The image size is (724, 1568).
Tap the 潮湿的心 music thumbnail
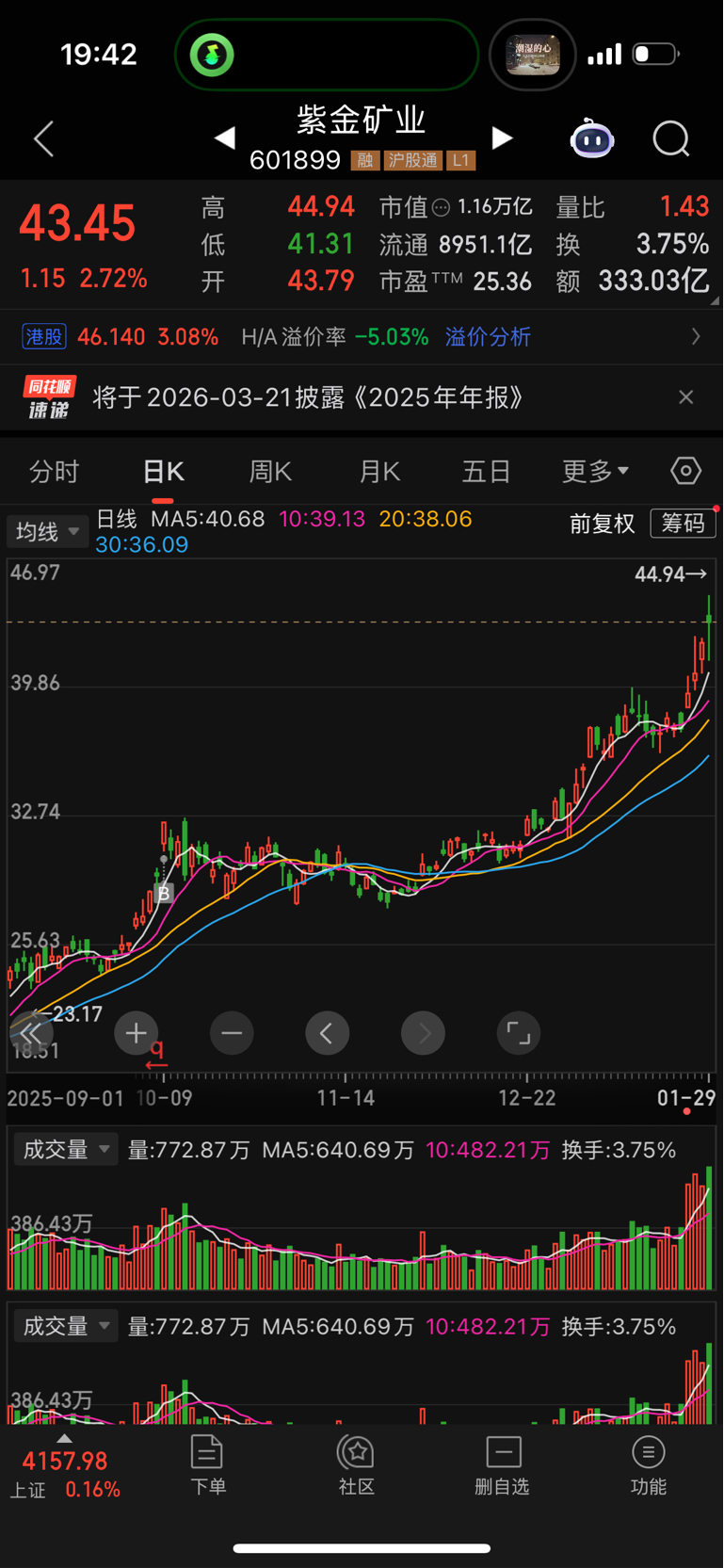pyautogui.click(x=533, y=55)
